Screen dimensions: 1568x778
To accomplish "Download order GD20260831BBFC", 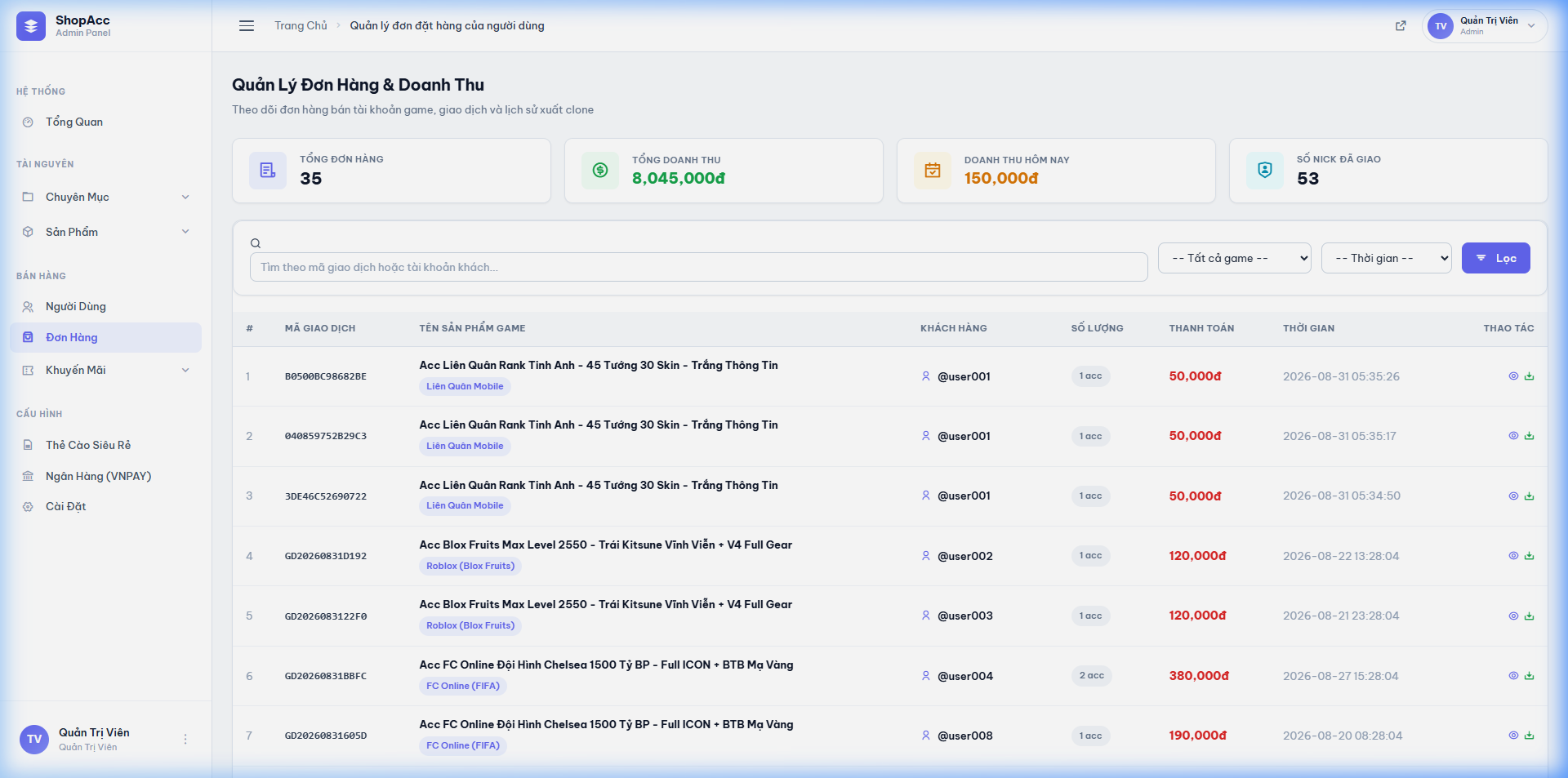I will [x=1530, y=676].
